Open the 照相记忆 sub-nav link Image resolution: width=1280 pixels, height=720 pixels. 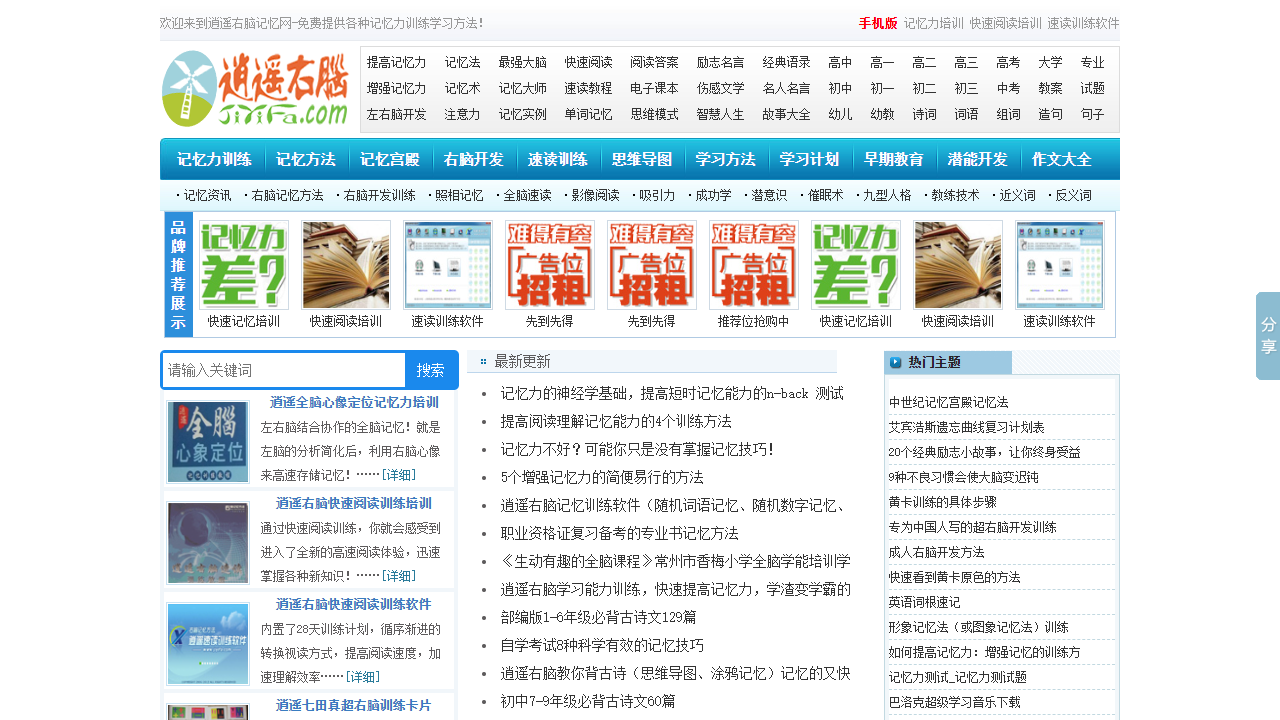pyautogui.click(x=459, y=195)
